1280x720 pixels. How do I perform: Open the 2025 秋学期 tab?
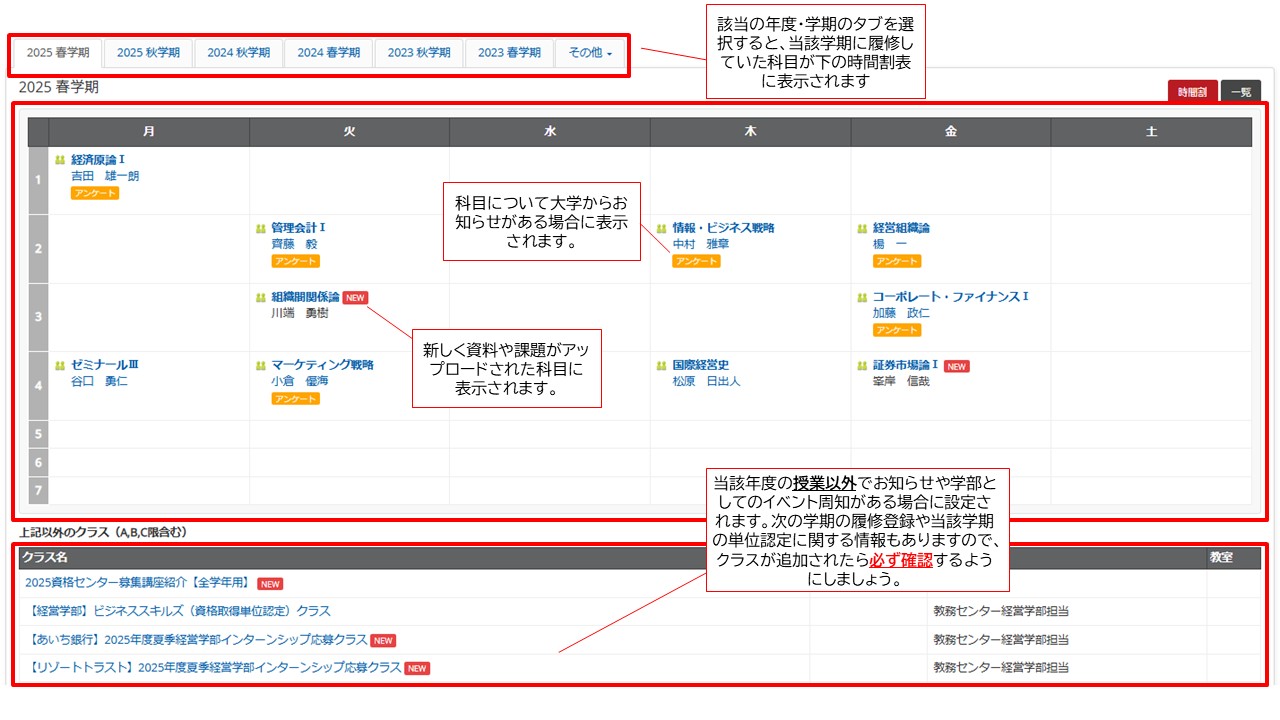[148, 53]
